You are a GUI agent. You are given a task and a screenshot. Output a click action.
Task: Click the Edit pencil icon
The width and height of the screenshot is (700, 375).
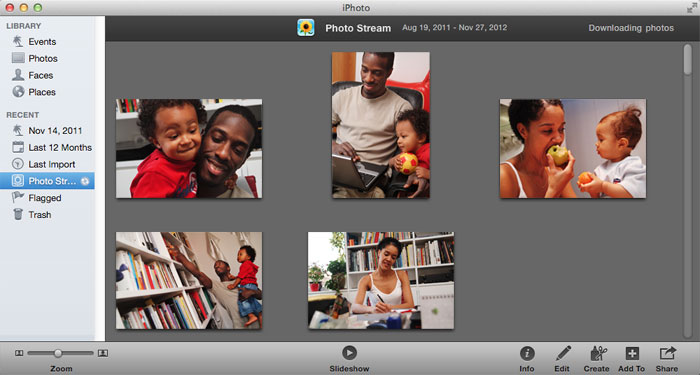click(x=562, y=353)
